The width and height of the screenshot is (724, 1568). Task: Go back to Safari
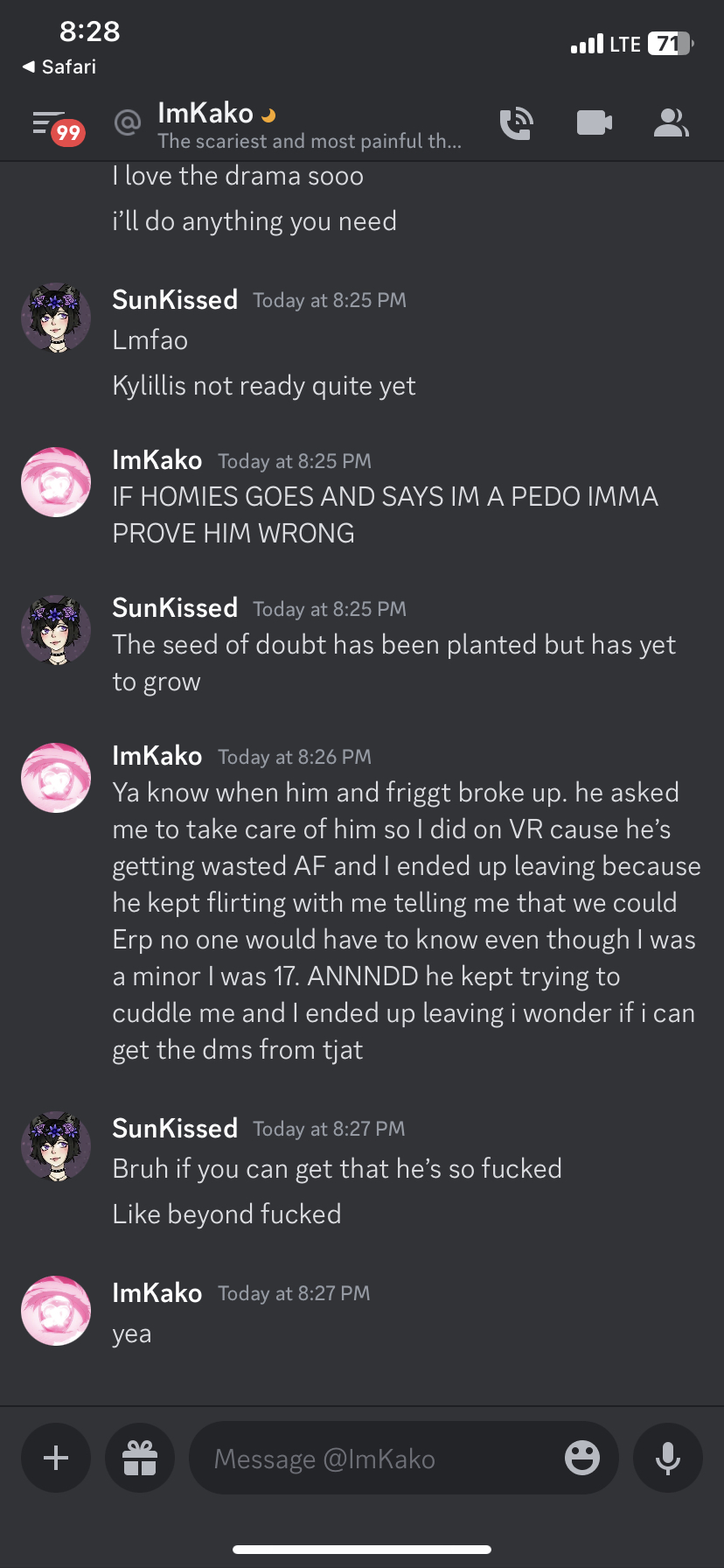pos(59,67)
